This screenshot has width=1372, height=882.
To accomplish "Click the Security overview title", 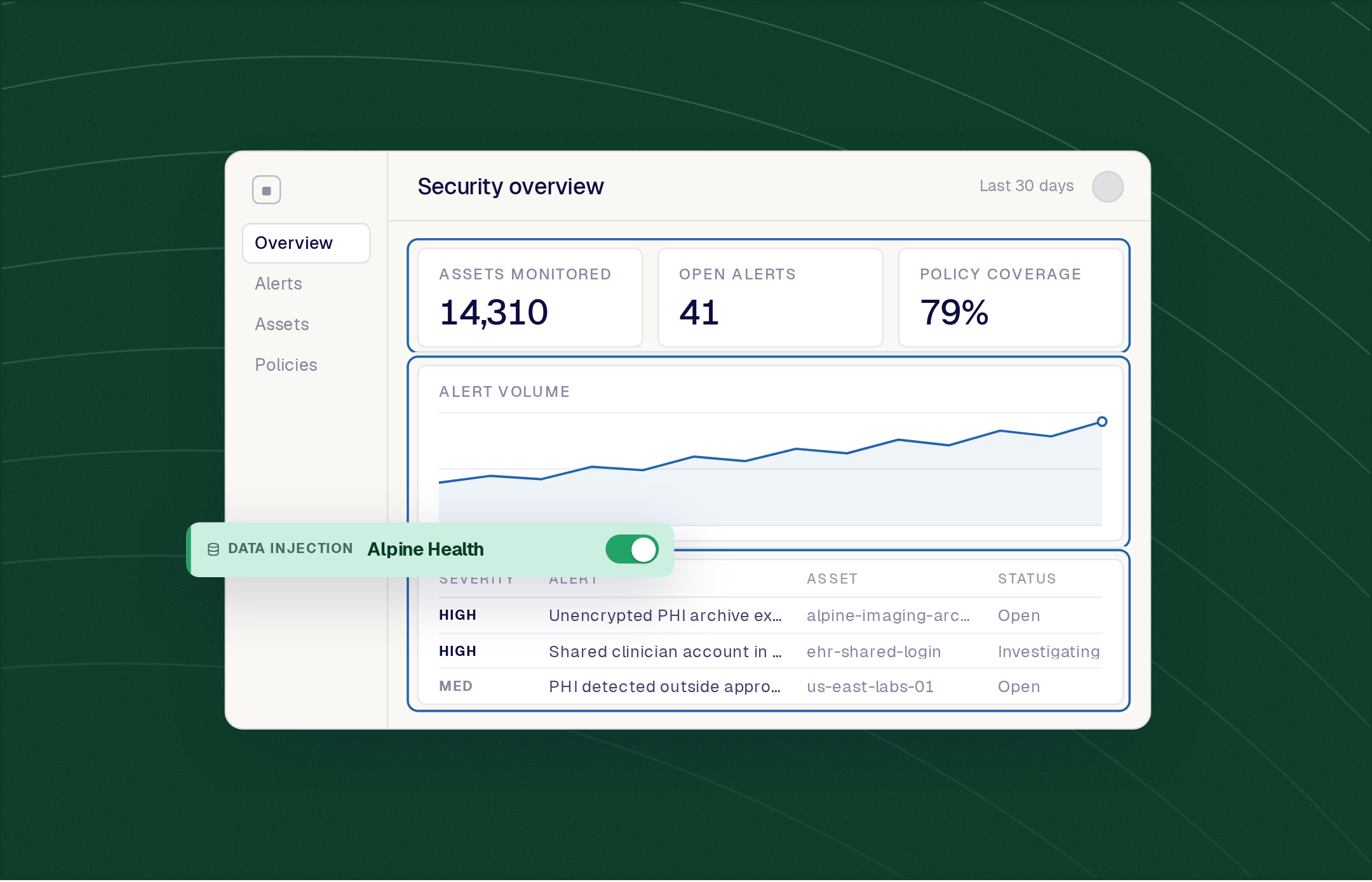I will [511, 187].
